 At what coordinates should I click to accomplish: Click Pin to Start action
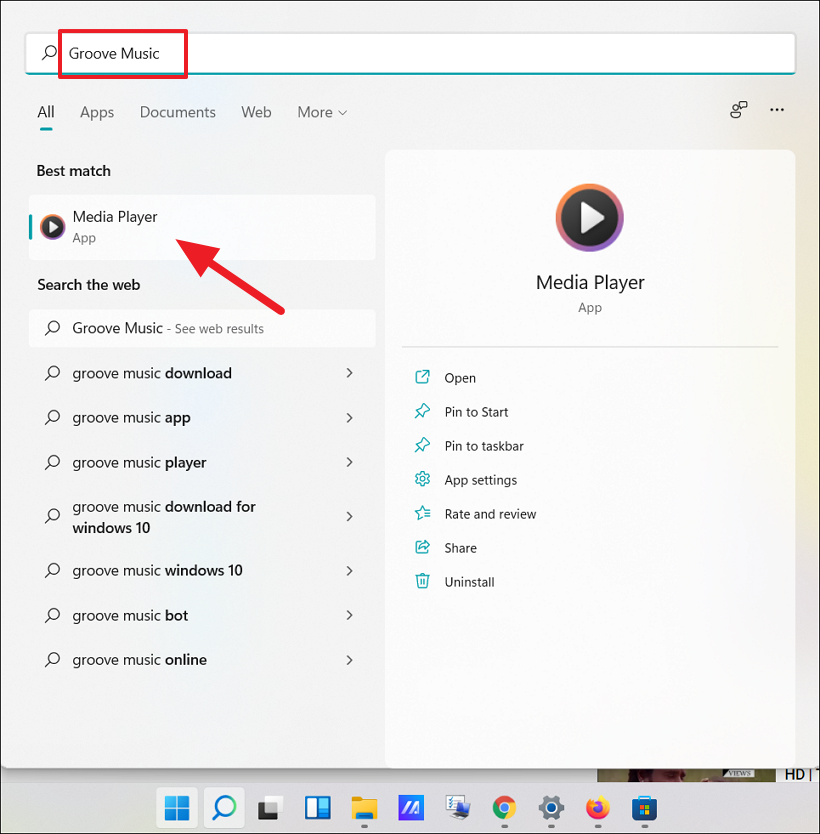point(476,412)
